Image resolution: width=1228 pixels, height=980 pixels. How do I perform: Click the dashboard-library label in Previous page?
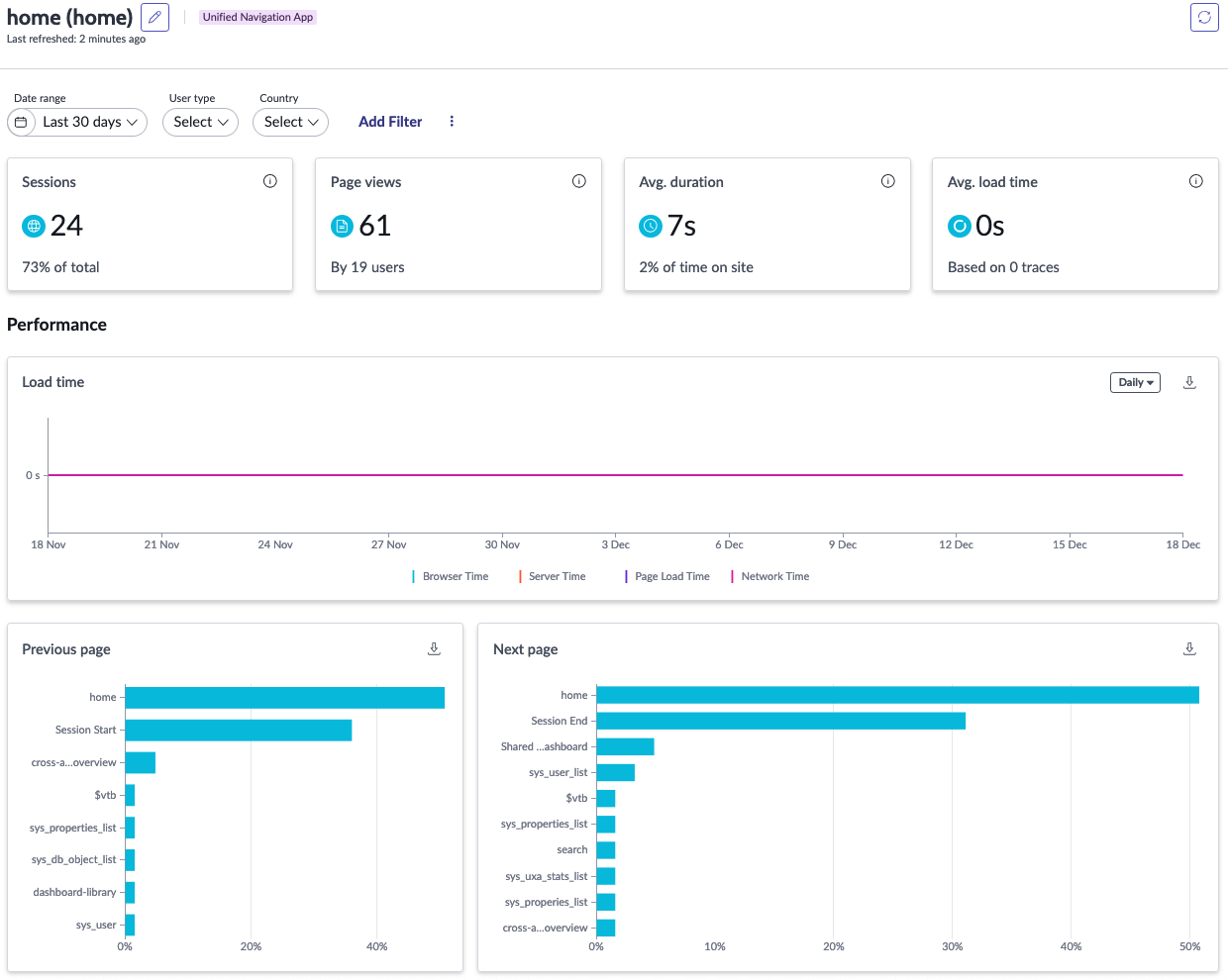pyautogui.click(x=74, y=892)
